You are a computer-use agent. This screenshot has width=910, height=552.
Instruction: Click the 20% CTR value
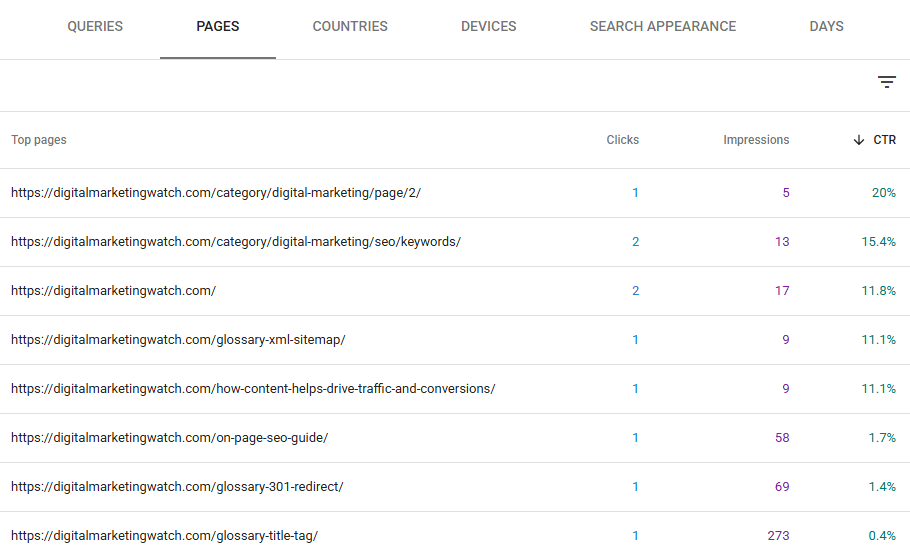pyautogui.click(x=884, y=193)
